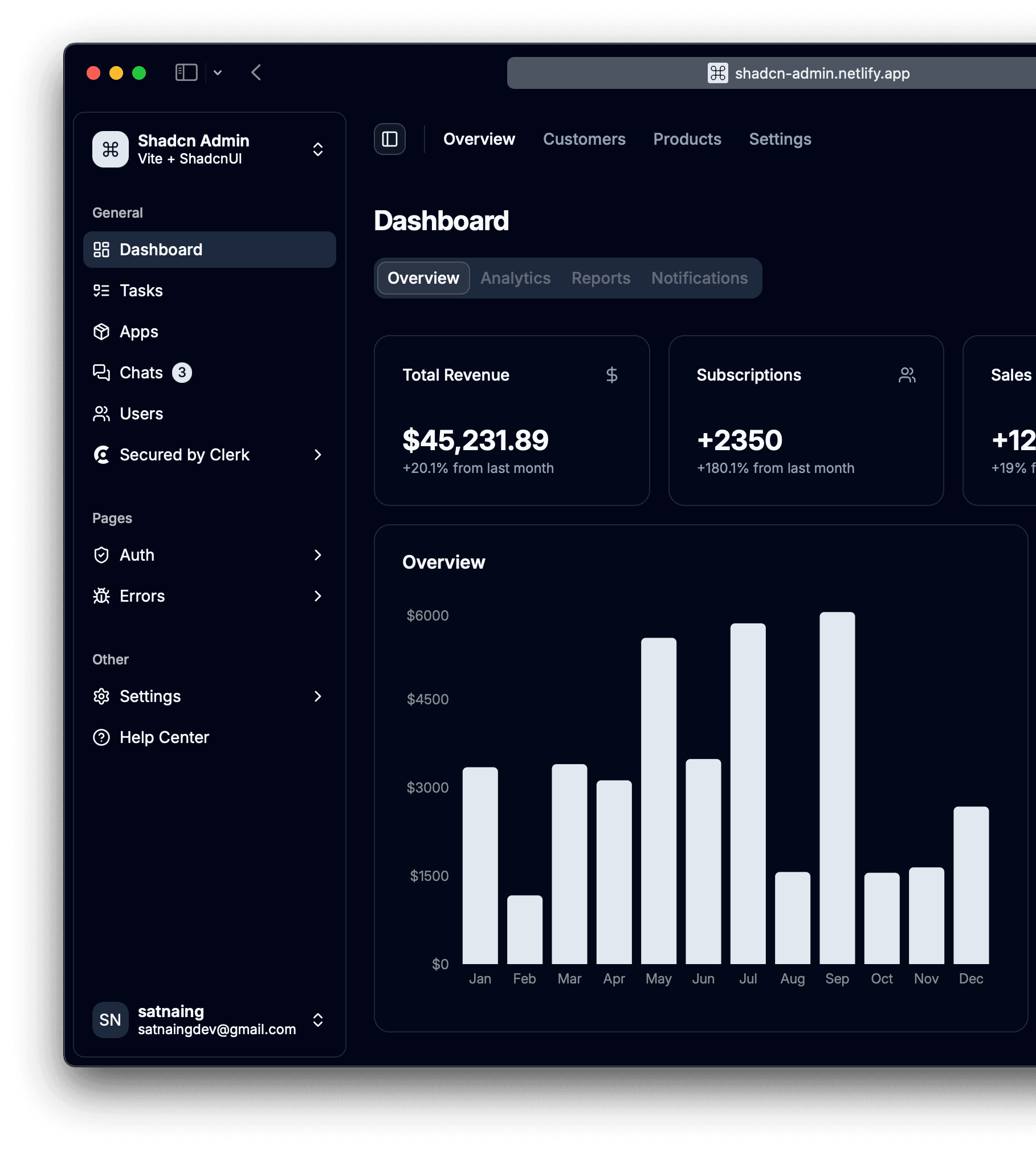Toggle Safari sidebar button in title bar
Viewport: 1036px width, 1151px height.
[186, 73]
